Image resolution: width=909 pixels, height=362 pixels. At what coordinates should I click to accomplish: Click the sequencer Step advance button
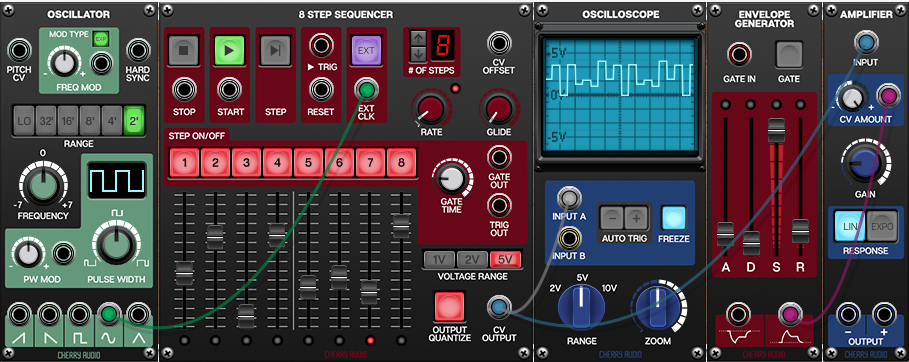tap(275, 50)
